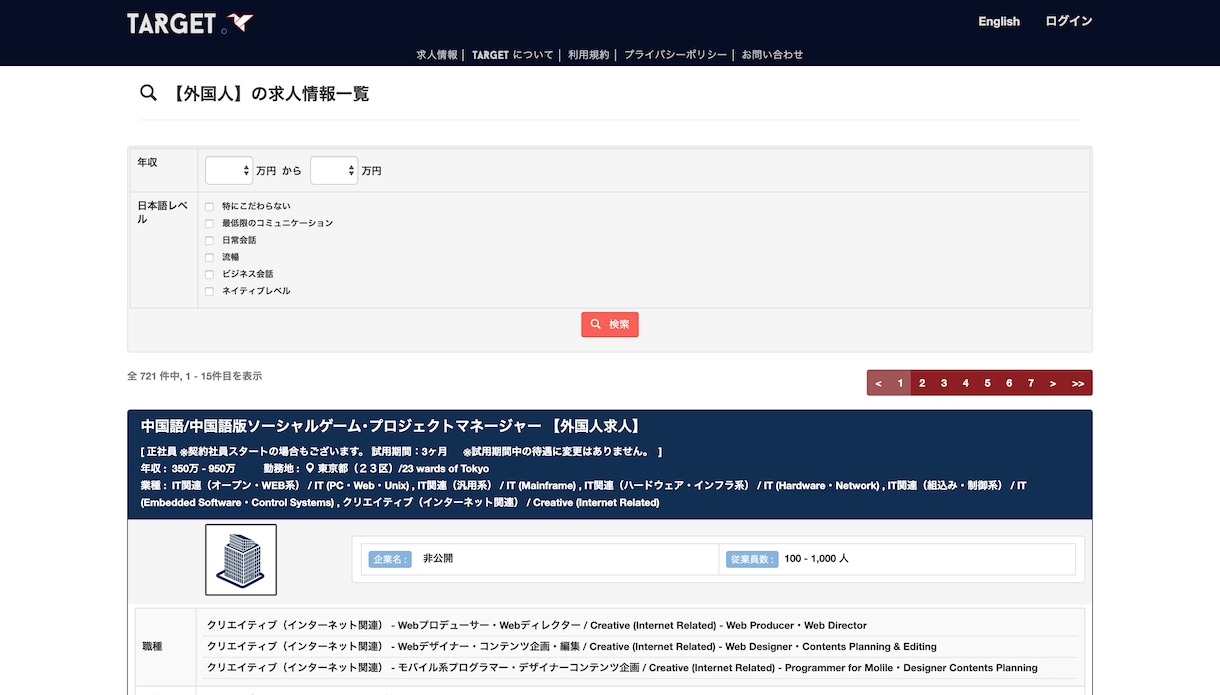
Task: Open 求人情報 in the navigation menu
Action: [437, 55]
